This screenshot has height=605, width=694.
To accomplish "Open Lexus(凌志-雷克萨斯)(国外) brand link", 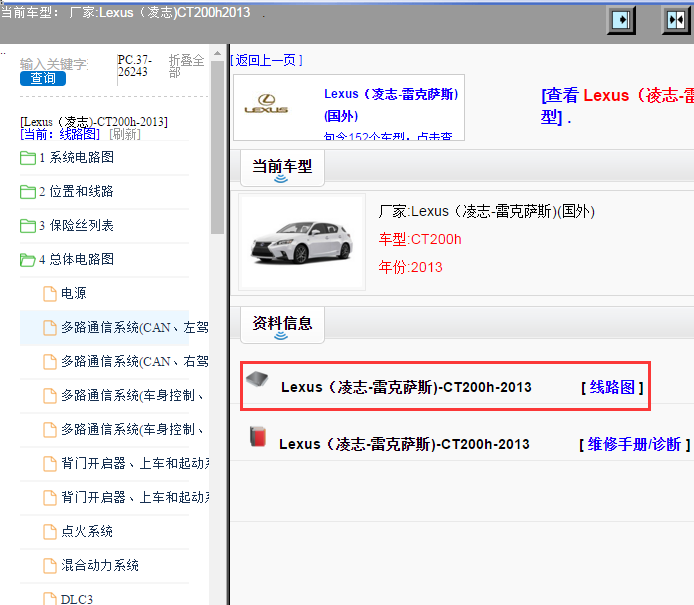I will tap(391, 105).
